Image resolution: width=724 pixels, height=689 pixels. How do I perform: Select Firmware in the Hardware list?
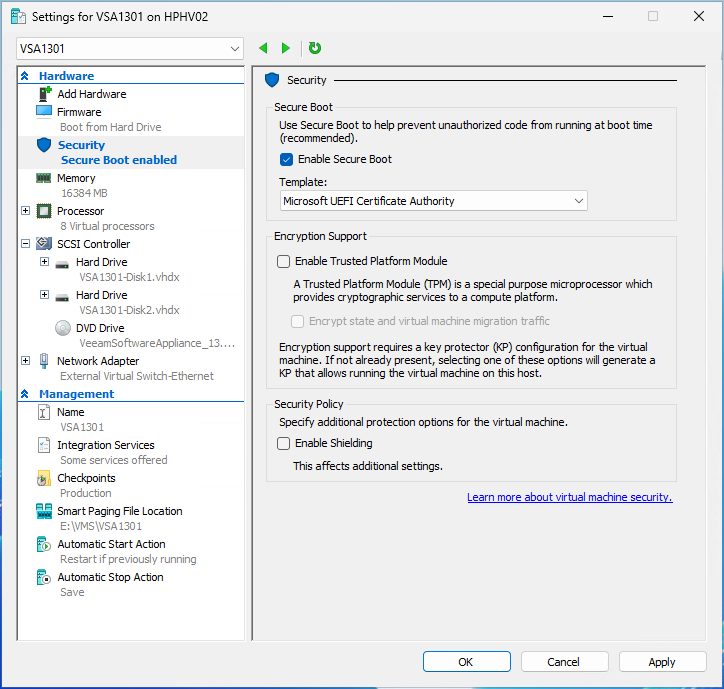(79, 112)
